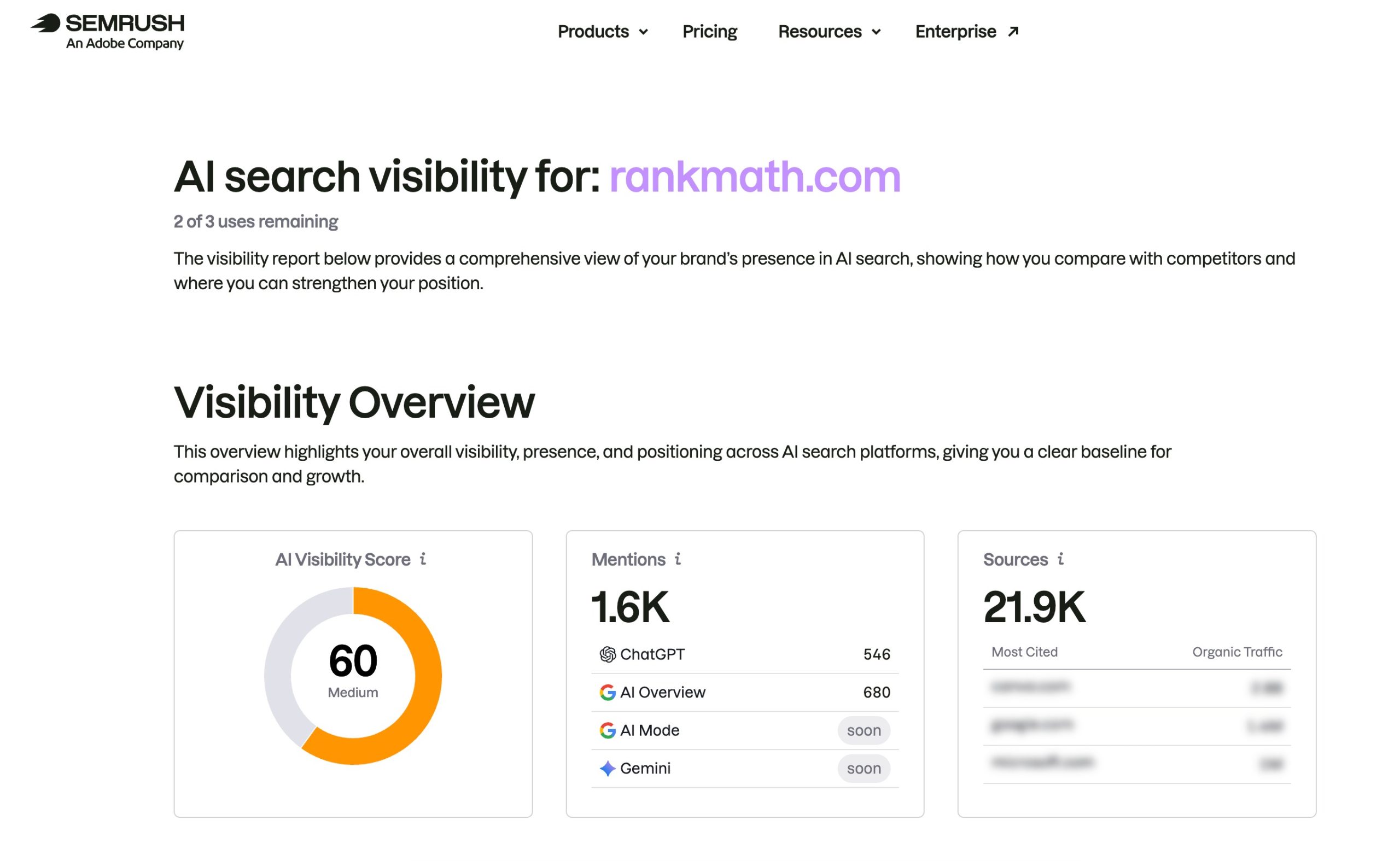Screen dimensions: 1400x861
Task: Click the soon badge for AI Mode
Action: point(864,730)
